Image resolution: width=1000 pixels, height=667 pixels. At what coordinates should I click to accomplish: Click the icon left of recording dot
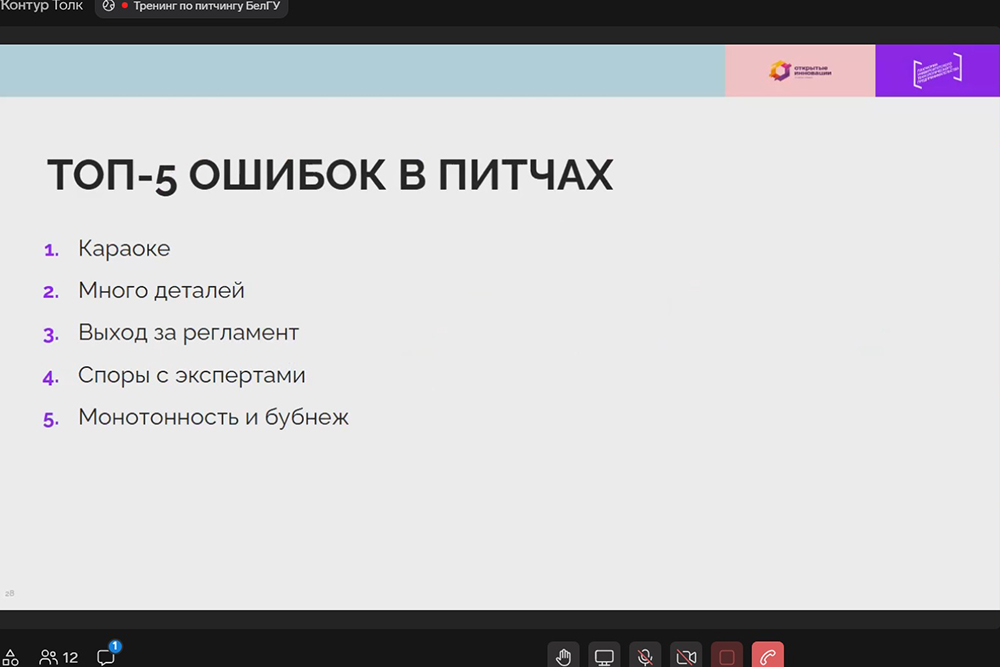109,6
